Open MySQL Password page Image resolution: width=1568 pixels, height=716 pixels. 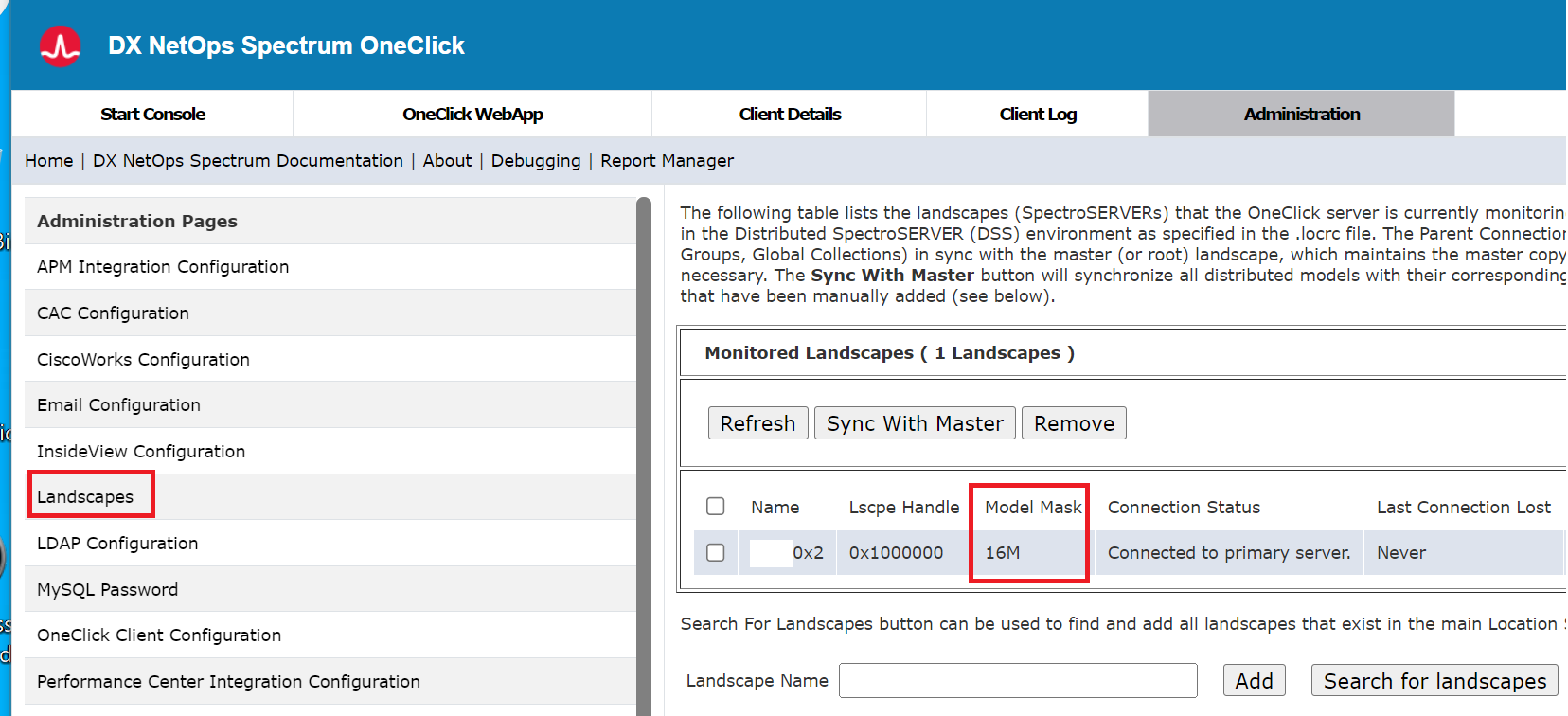tap(330, 590)
